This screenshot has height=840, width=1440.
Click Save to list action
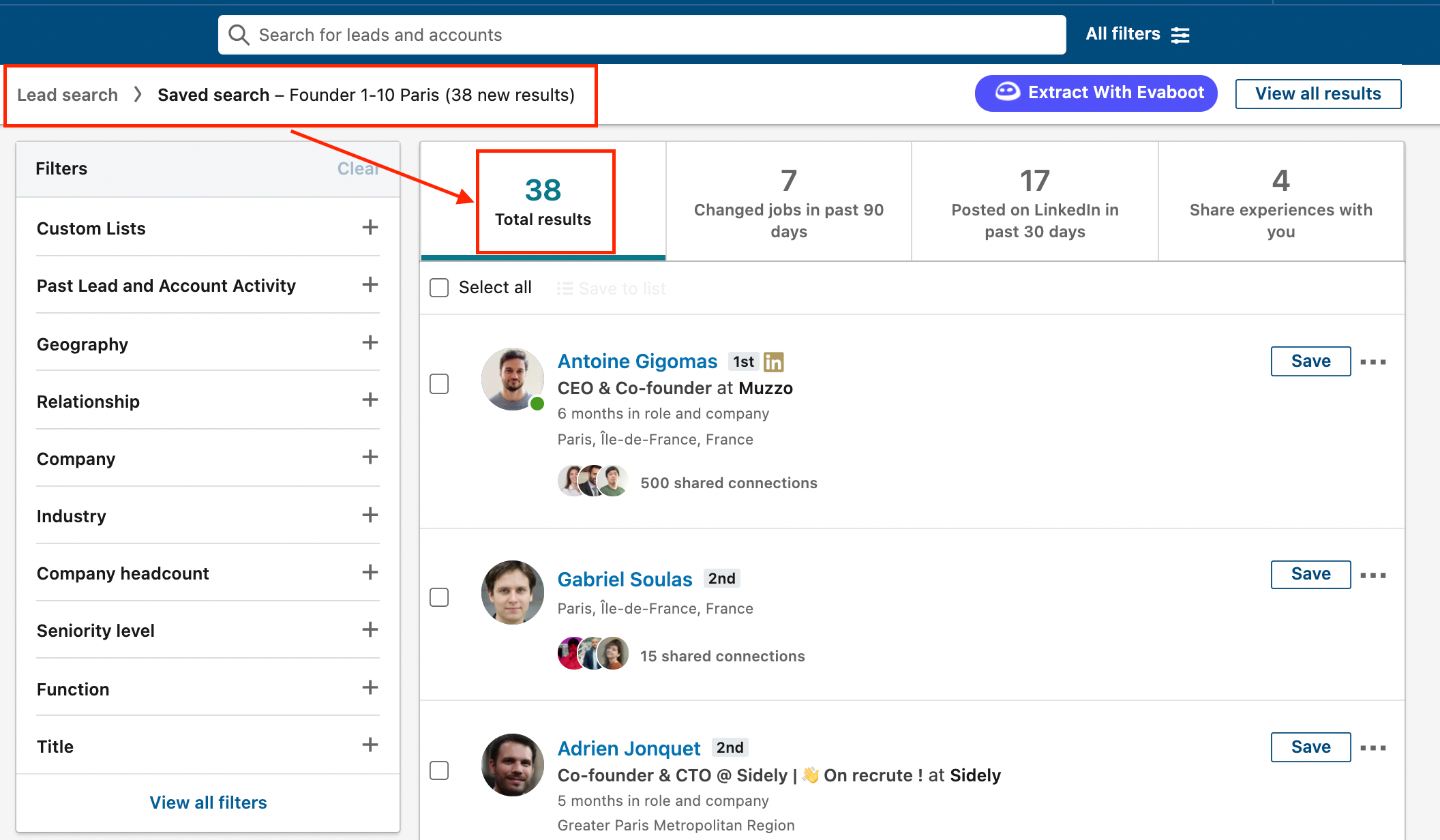click(611, 288)
